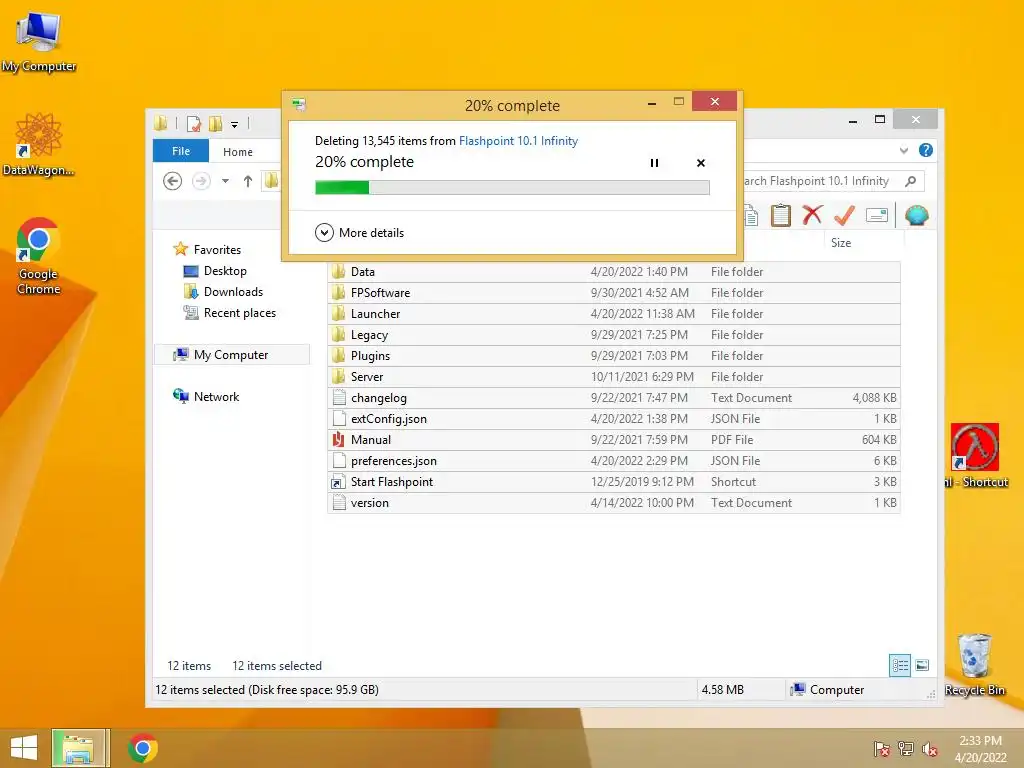The image size is (1024, 768).
Task: Click File Explorer on the taskbar
Action: [78, 748]
